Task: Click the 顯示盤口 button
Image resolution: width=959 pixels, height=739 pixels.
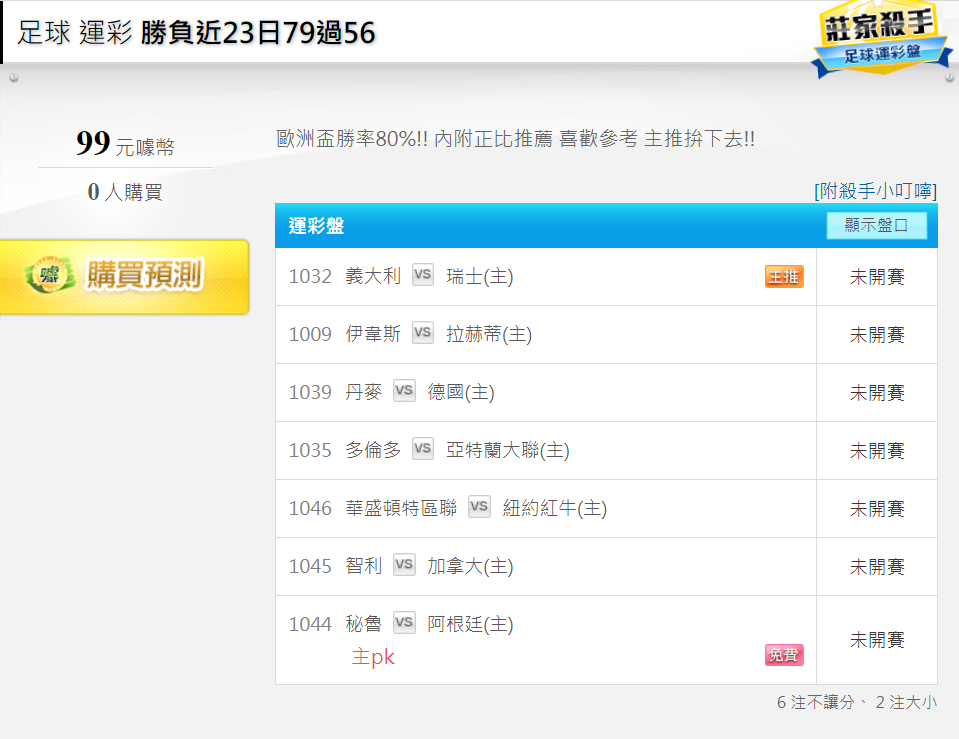Action: pyautogui.click(x=876, y=225)
